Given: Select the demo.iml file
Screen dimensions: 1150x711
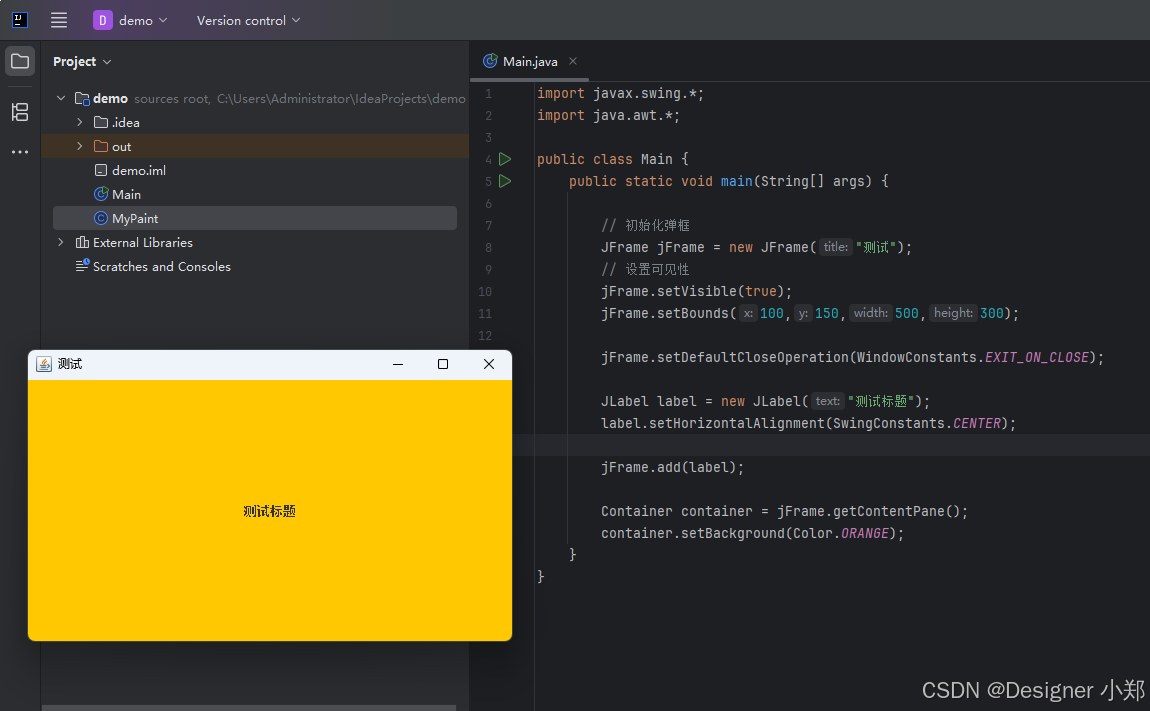Looking at the screenshot, I should (x=139, y=170).
